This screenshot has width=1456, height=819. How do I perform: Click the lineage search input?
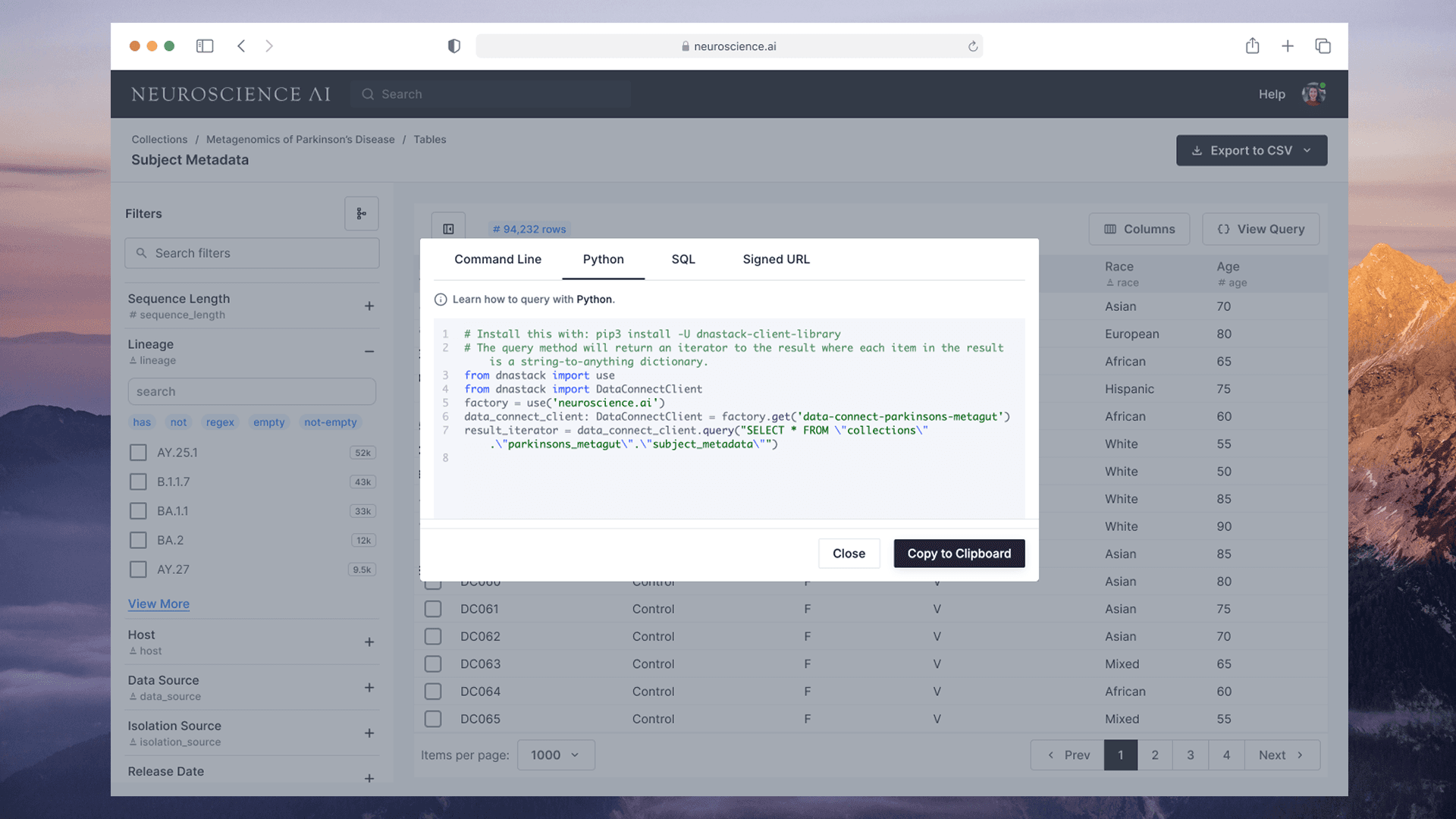252,391
